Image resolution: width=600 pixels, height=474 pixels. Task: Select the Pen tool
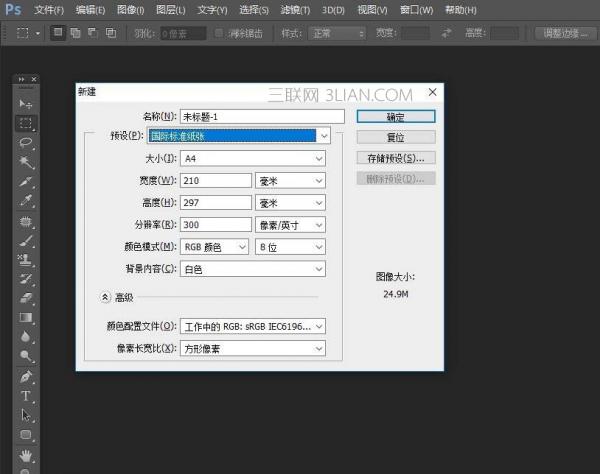(x=27, y=377)
